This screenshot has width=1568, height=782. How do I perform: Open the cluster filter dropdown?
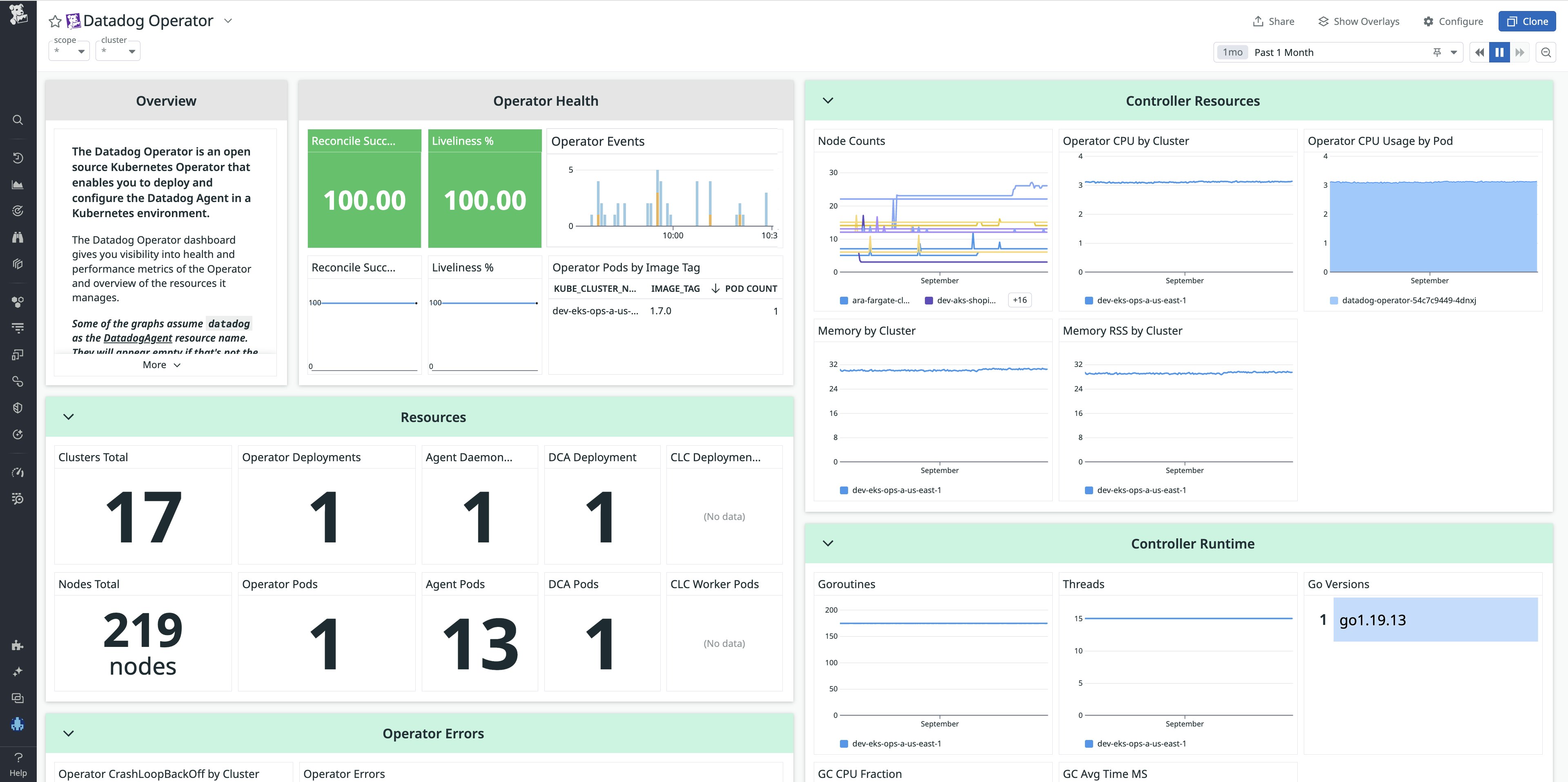tap(118, 51)
